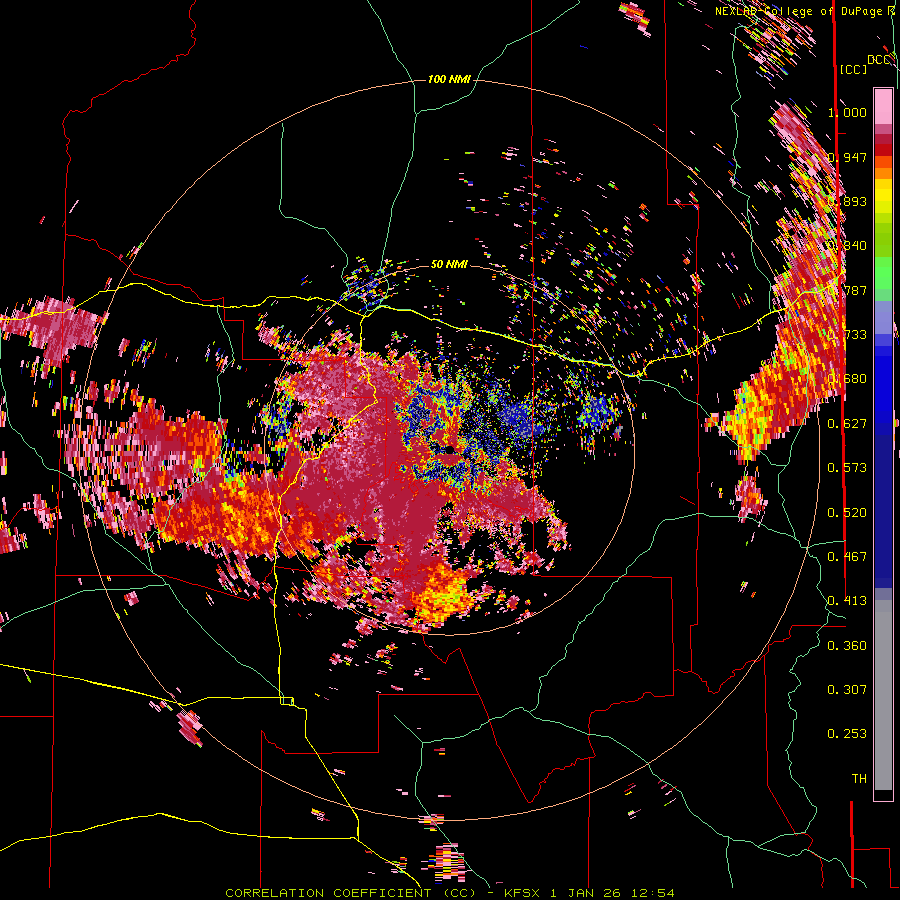Click the "NEXLAB-College of DuPage" header text
The width and height of the screenshot is (900, 900).
(799, 11)
